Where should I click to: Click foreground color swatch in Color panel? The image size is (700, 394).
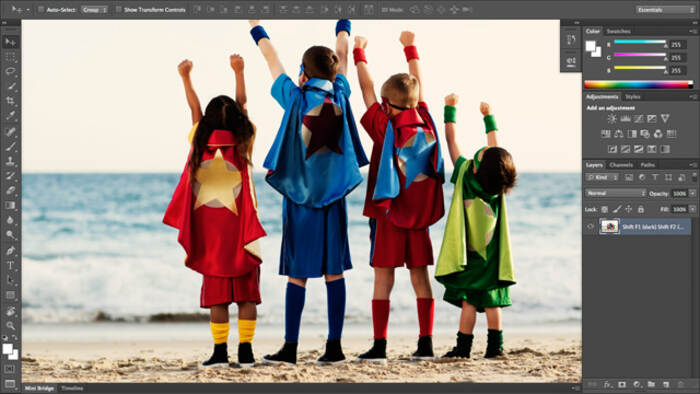point(591,46)
